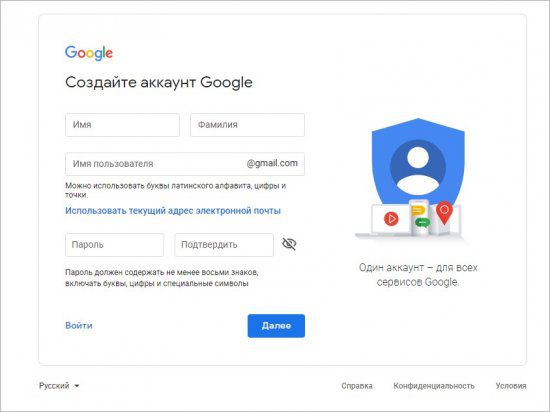This screenshot has width=550, height=412.
Task: Click the yellow message bubble on phone illustration
Action: pyautogui.click(x=418, y=210)
